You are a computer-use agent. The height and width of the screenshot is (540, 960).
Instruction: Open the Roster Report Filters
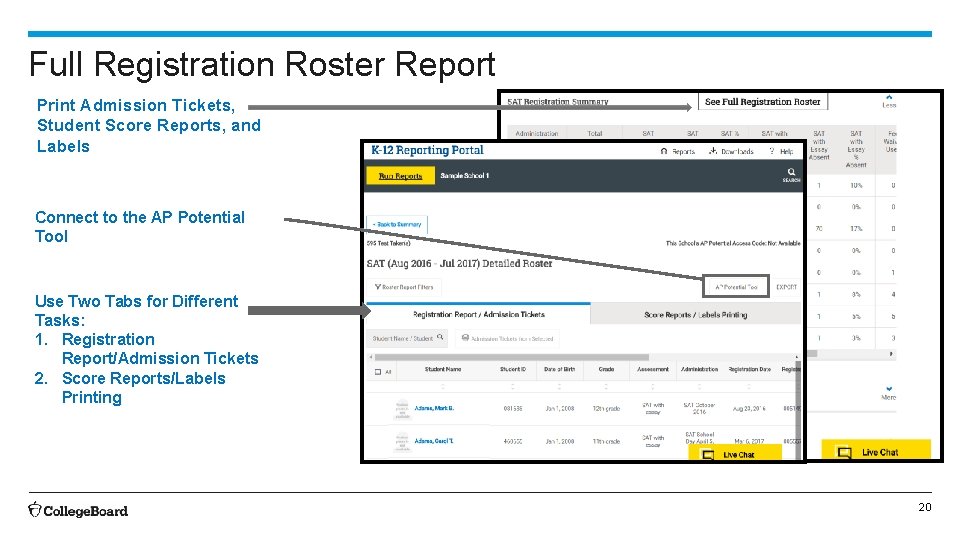(x=404, y=287)
